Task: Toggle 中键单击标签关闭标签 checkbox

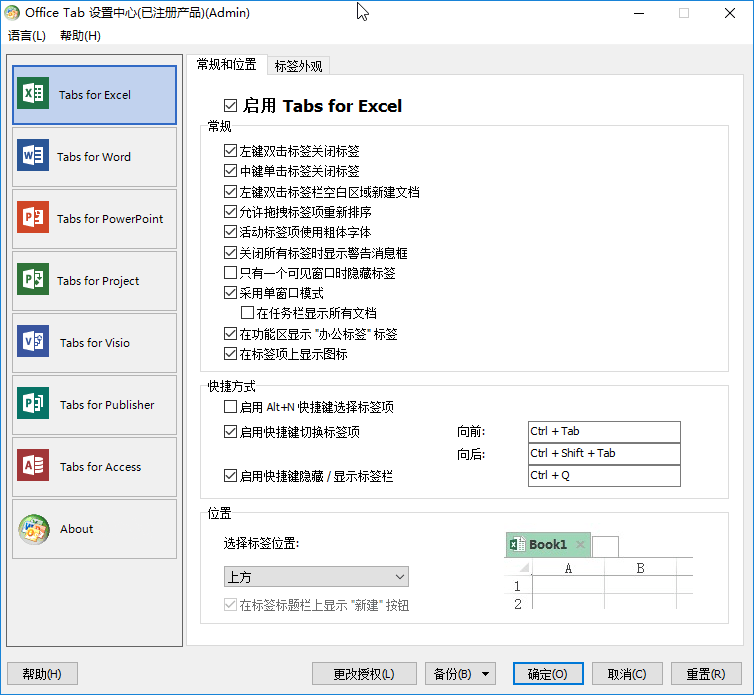Action: [x=230, y=171]
